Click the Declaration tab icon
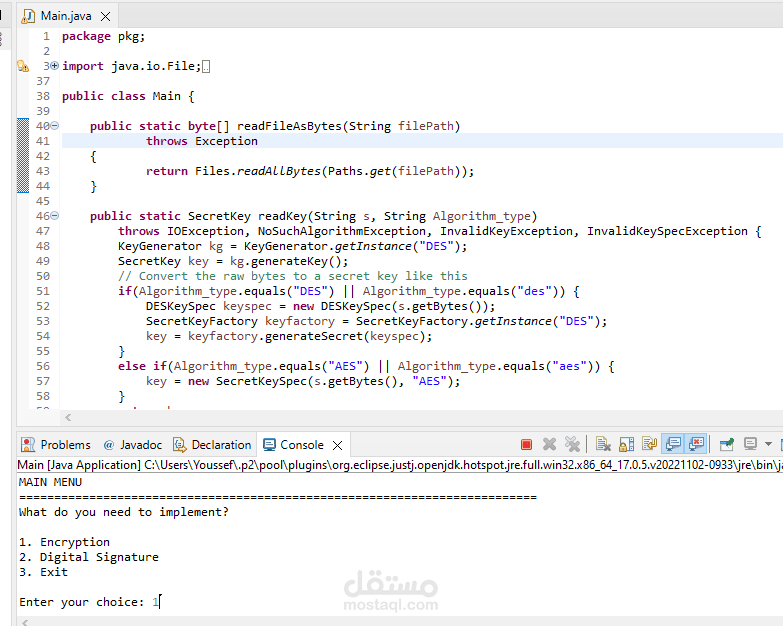 coord(179,444)
